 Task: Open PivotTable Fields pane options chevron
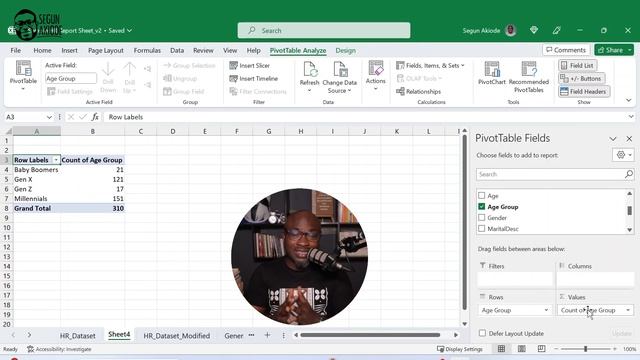613,139
